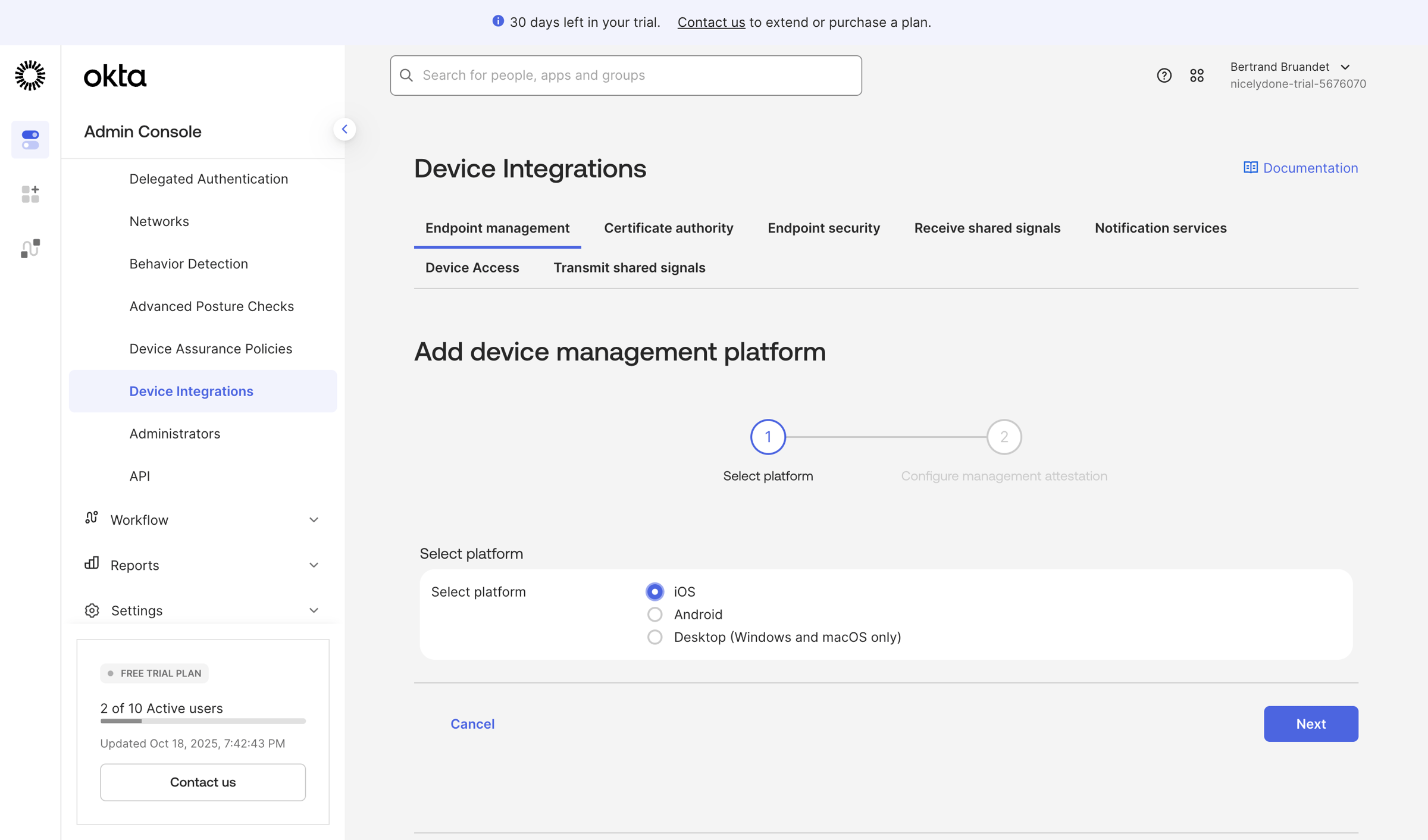This screenshot has height=840, width=1428.
Task: Click the "2 of 10 Active users" text
Action: point(161,708)
